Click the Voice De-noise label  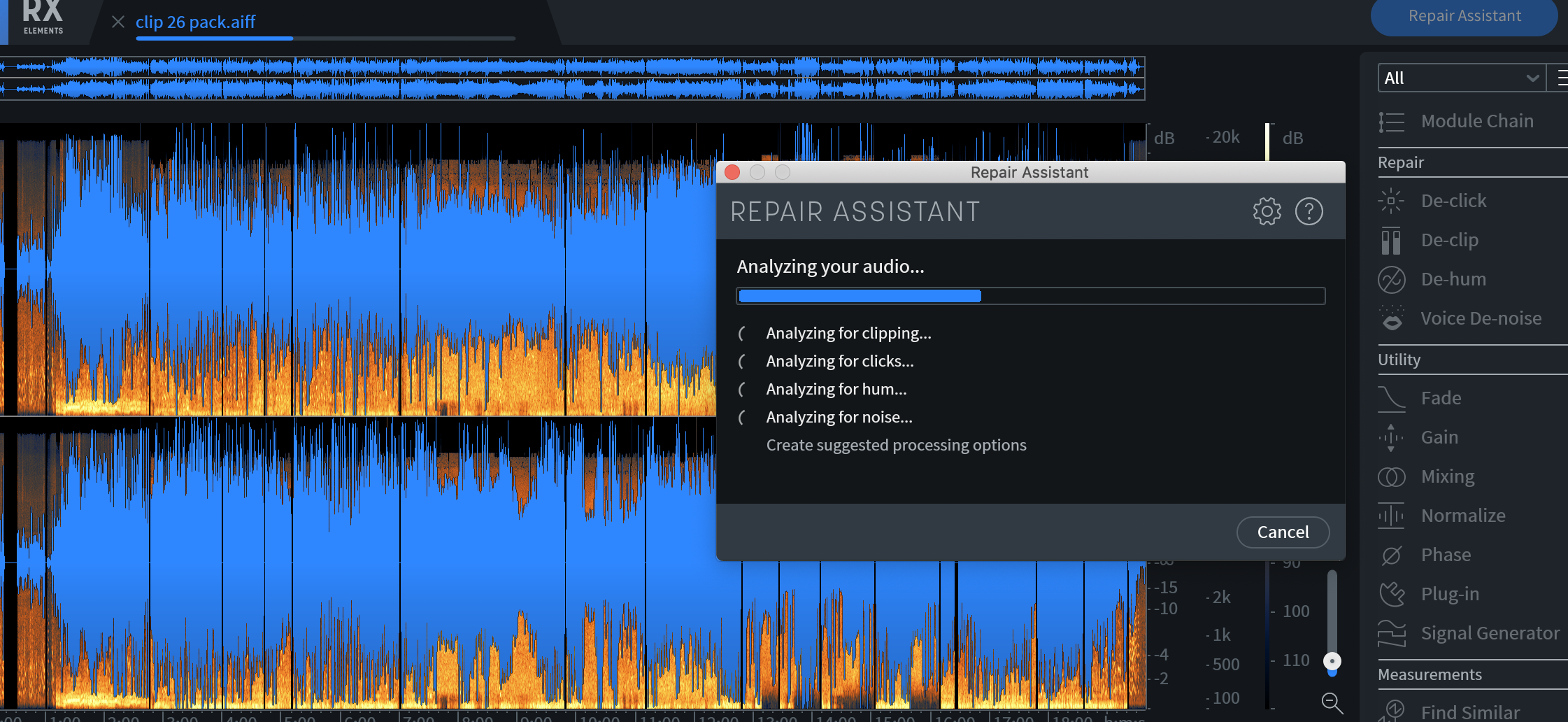coord(1481,318)
